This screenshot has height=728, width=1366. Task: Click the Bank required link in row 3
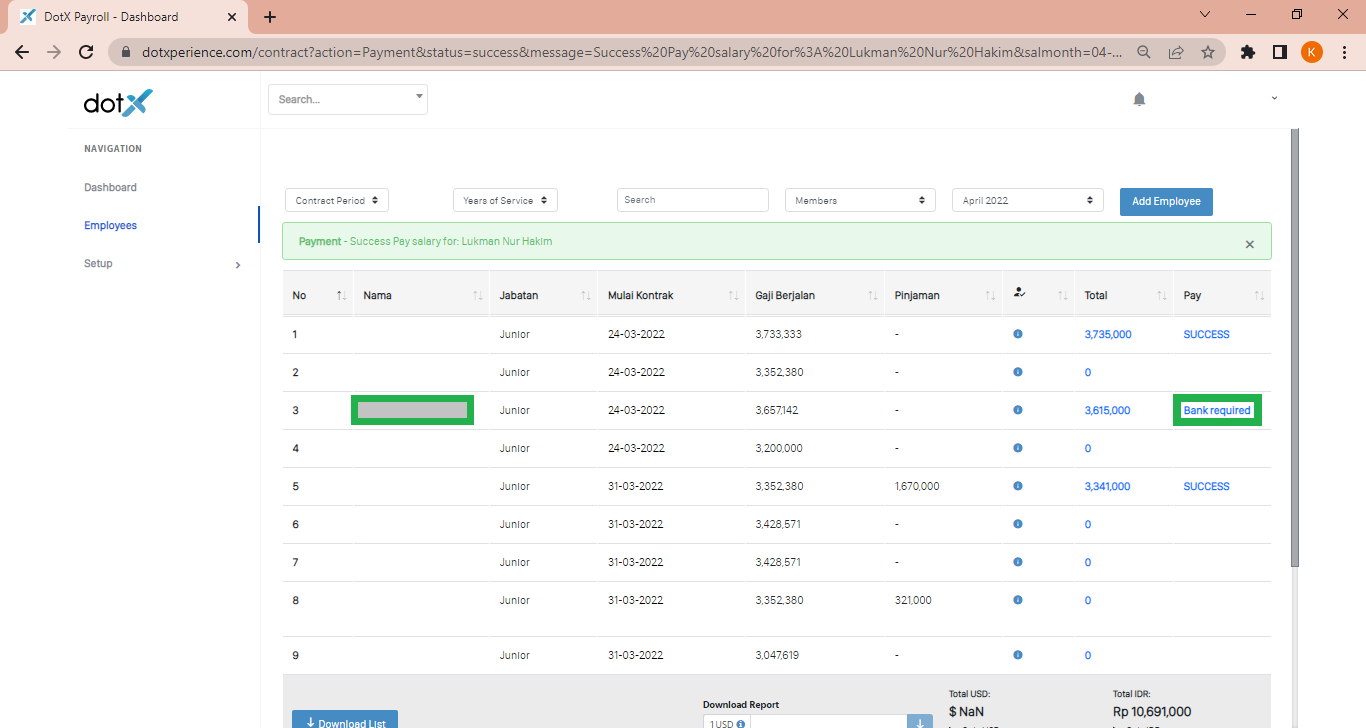point(1217,410)
